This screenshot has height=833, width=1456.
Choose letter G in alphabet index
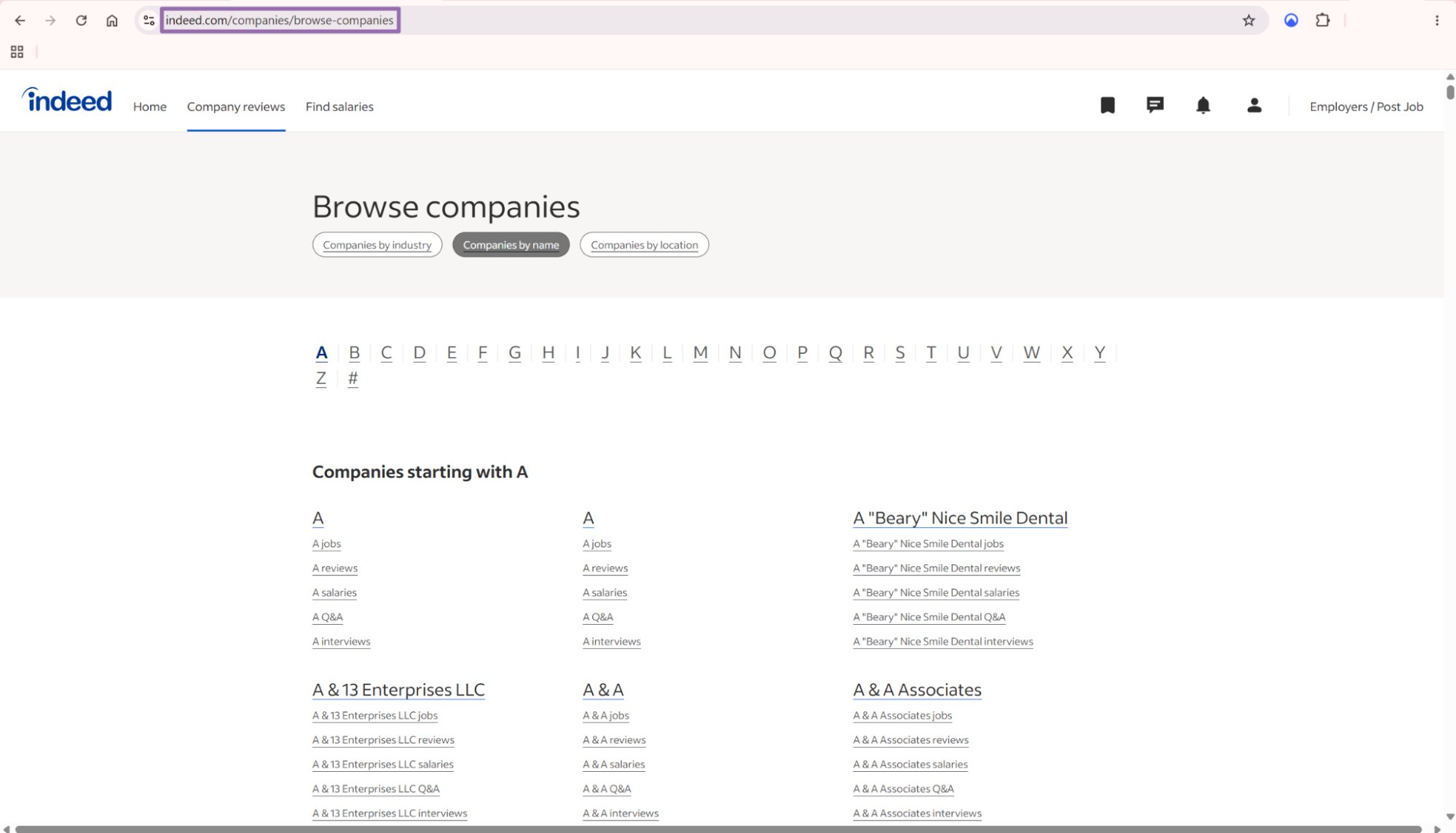click(x=514, y=352)
